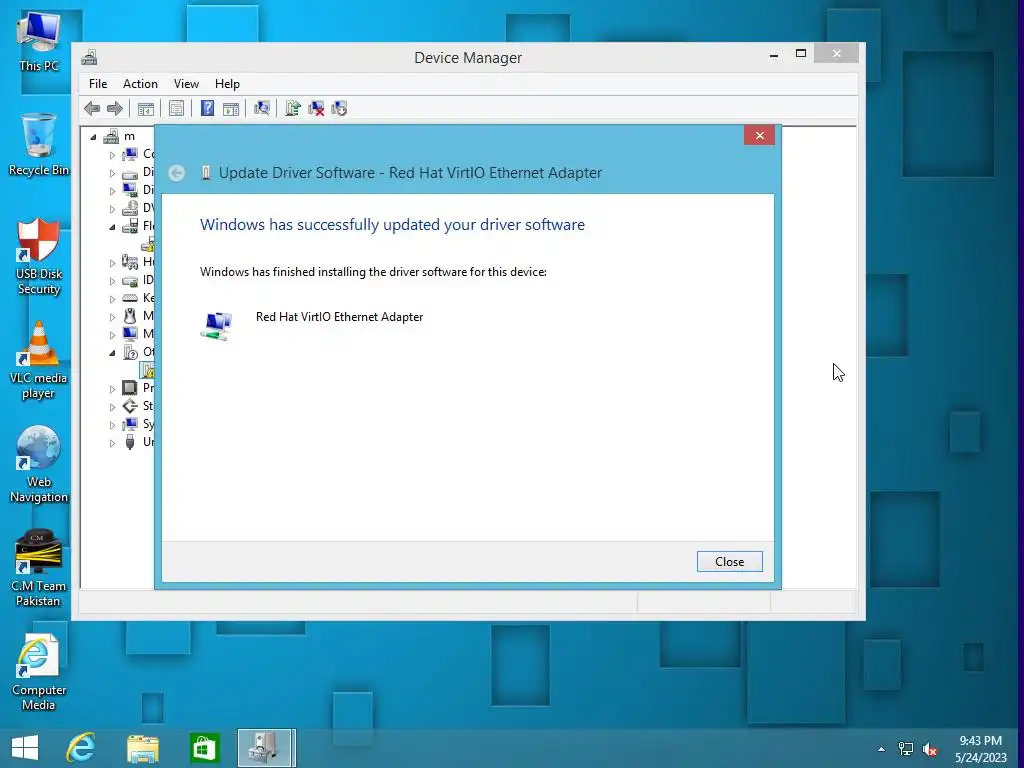Select the Processors chip icon in tree
This screenshot has width=1024, height=768.
coord(130,388)
